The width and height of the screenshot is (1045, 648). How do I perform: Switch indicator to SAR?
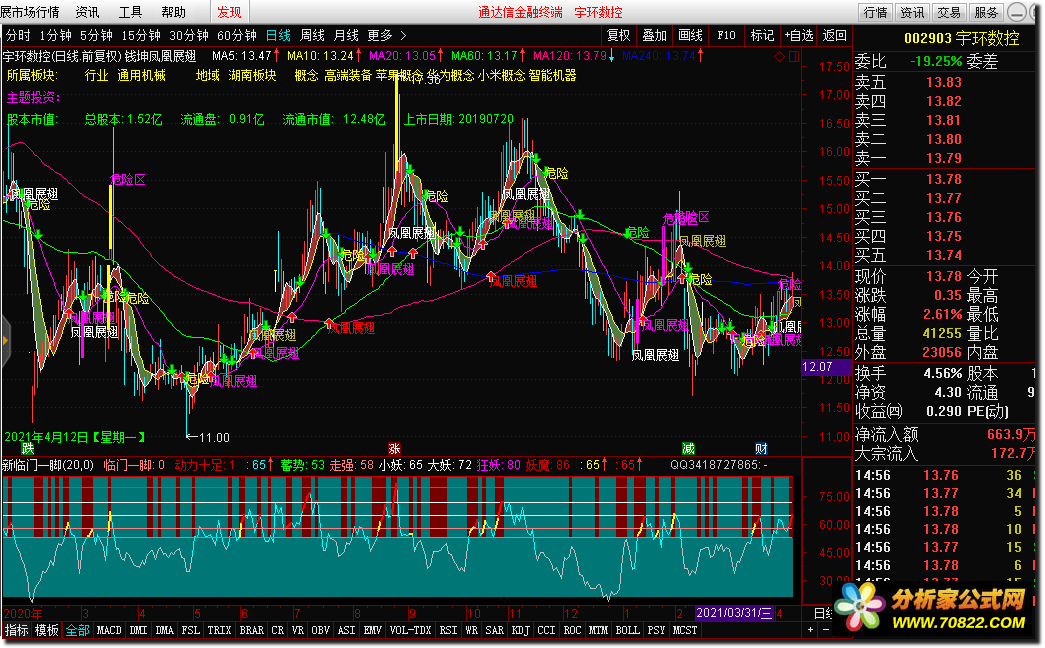pyautogui.click(x=495, y=630)
